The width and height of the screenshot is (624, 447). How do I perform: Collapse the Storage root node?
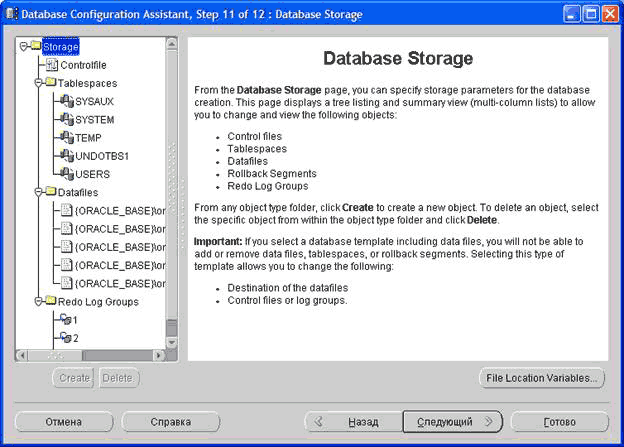(x=23, y=47)
